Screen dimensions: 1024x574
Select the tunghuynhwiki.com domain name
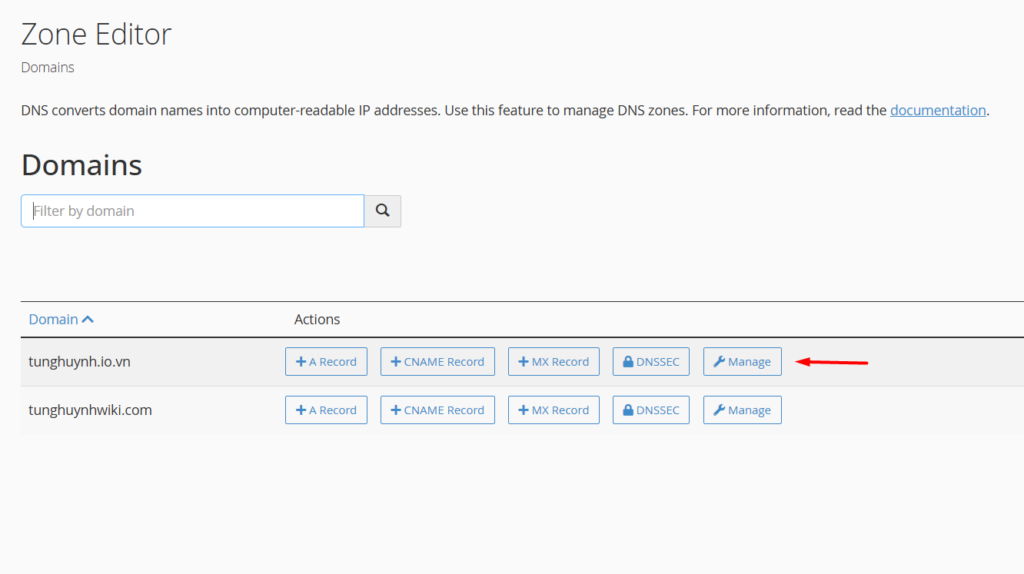pos(90,410)
